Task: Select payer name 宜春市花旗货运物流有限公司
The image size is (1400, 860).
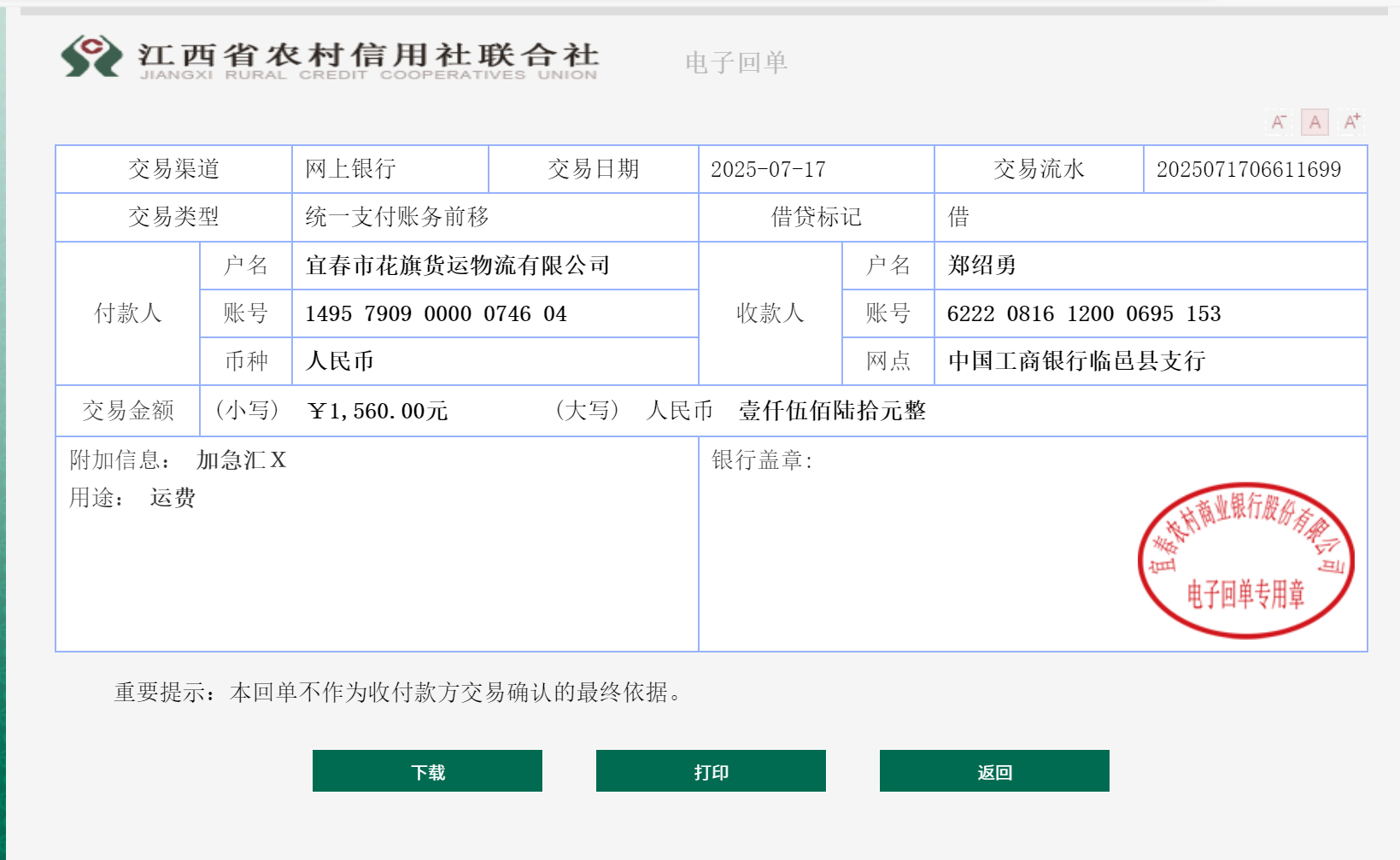Action: [458, 266]
